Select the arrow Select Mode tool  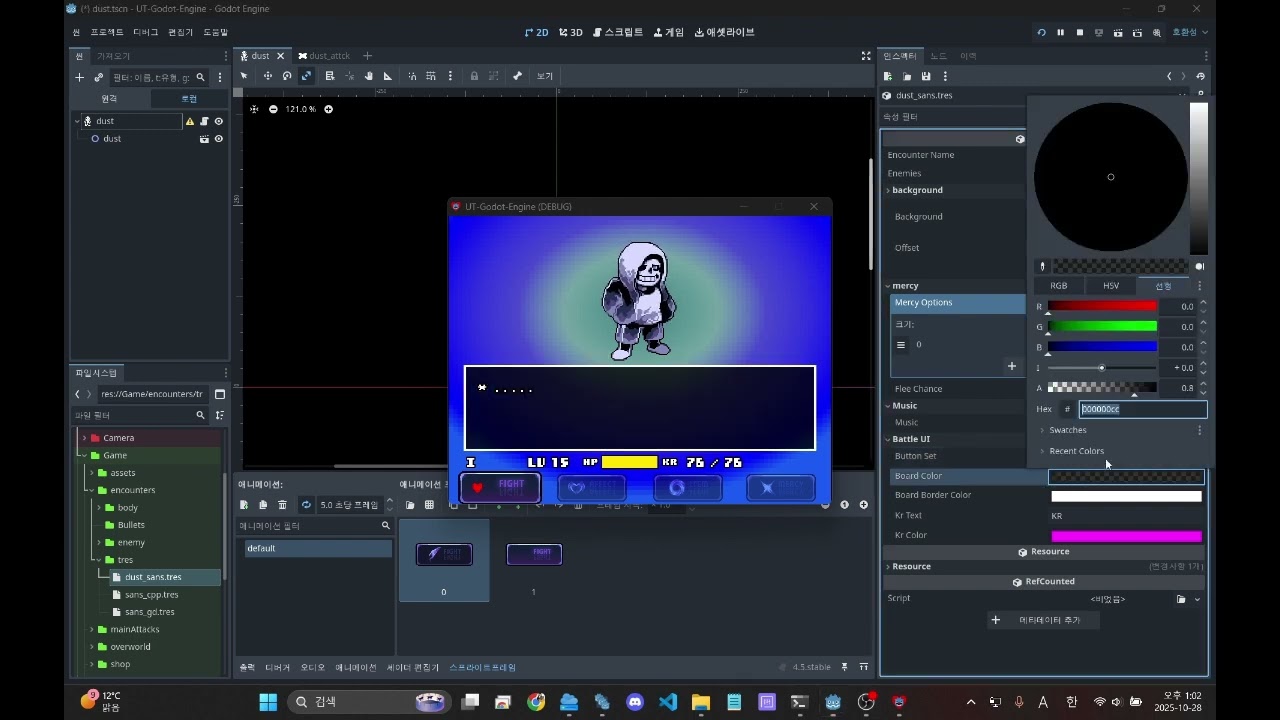click(245, 76)
